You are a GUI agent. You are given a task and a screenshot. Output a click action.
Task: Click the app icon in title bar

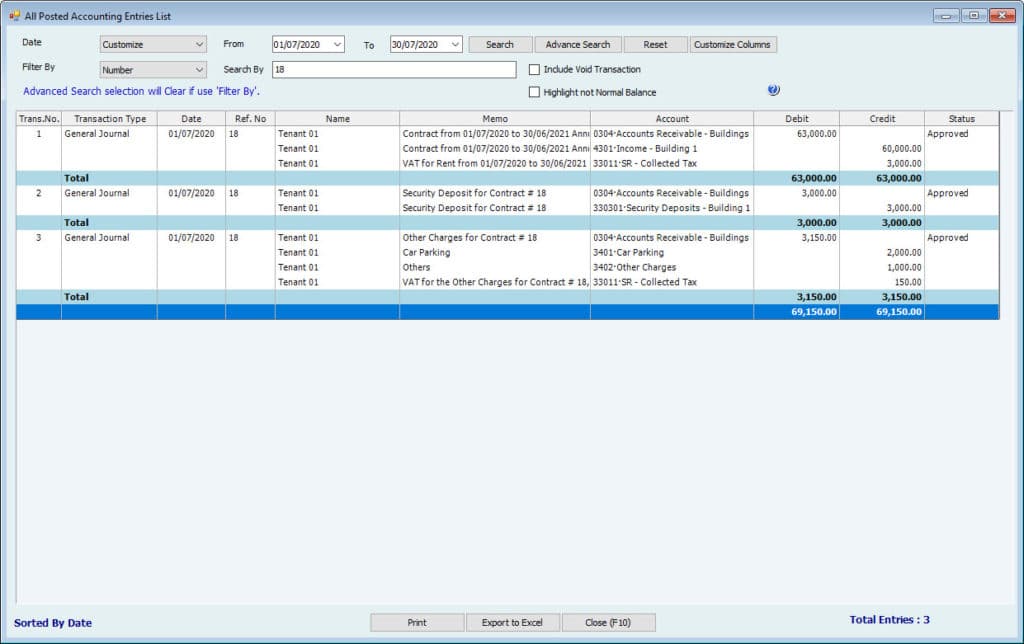[x=14, y=15]
